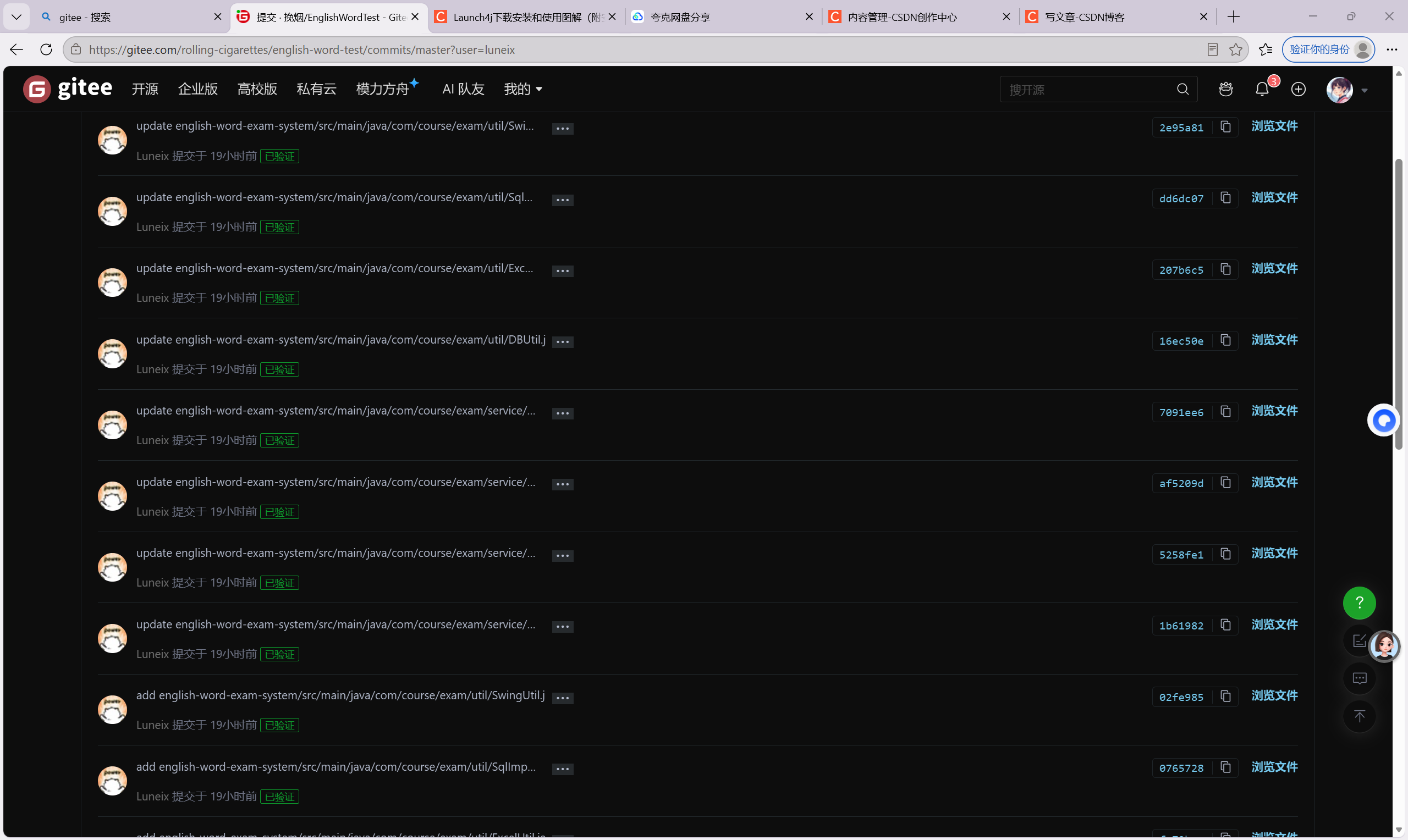Open browser favorites list icon
Viewport: 1408px width, 840px height.
coord(1266,50)
